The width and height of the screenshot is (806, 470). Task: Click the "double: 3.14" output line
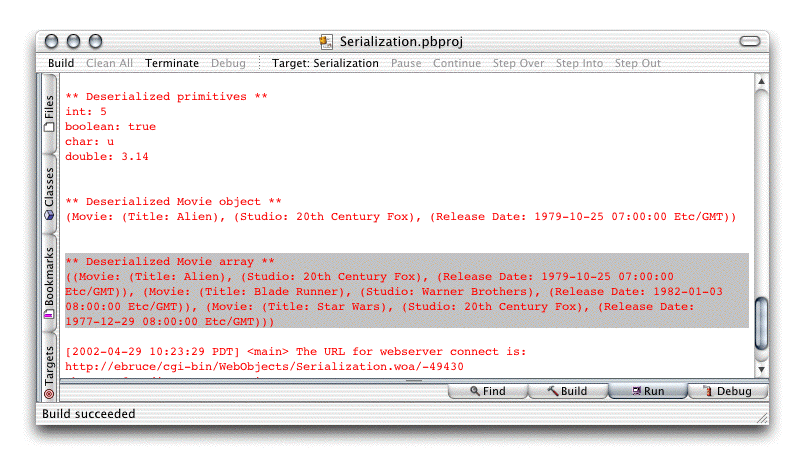pos(107,156)
